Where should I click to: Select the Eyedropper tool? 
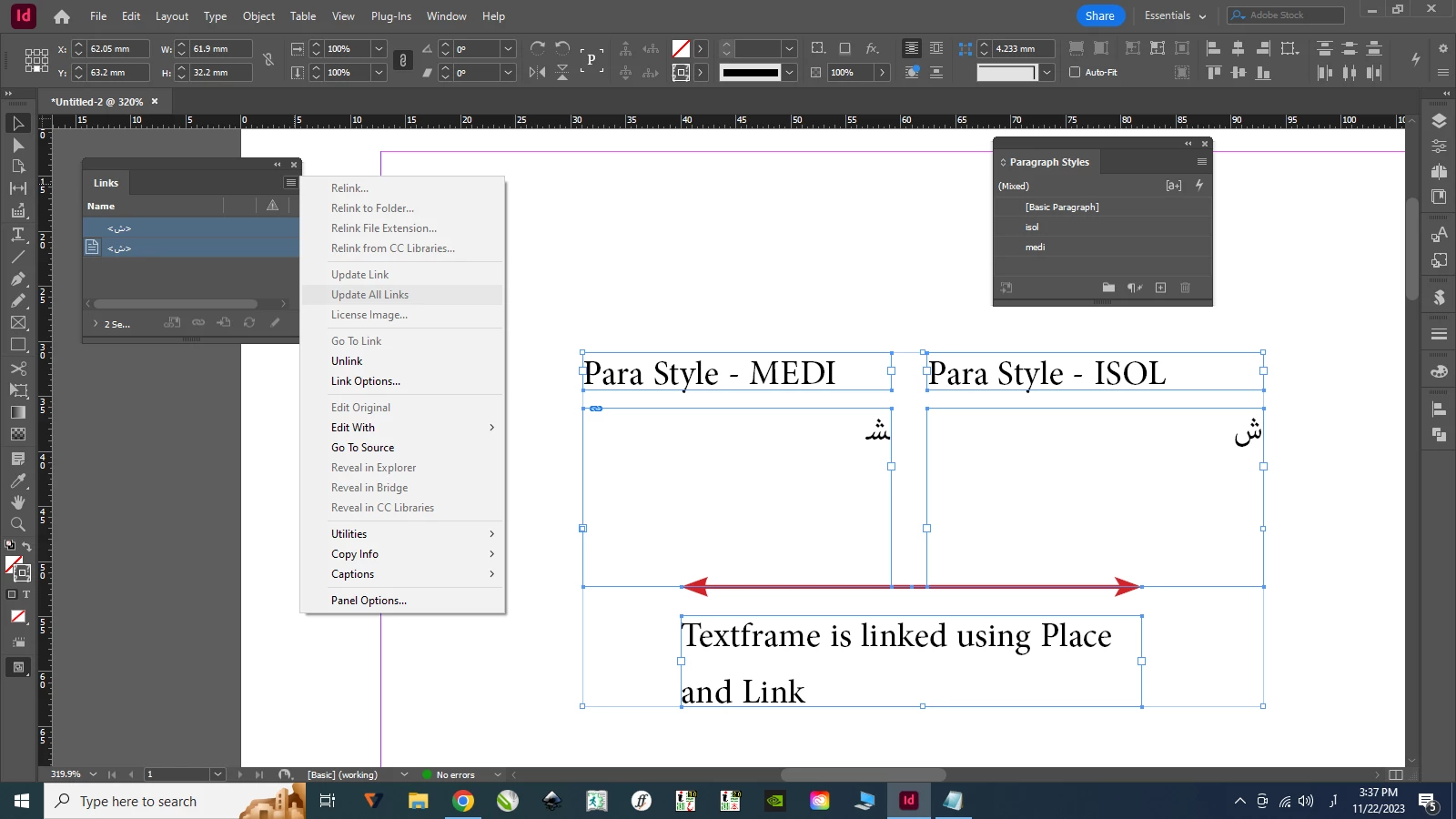(17, 480)
